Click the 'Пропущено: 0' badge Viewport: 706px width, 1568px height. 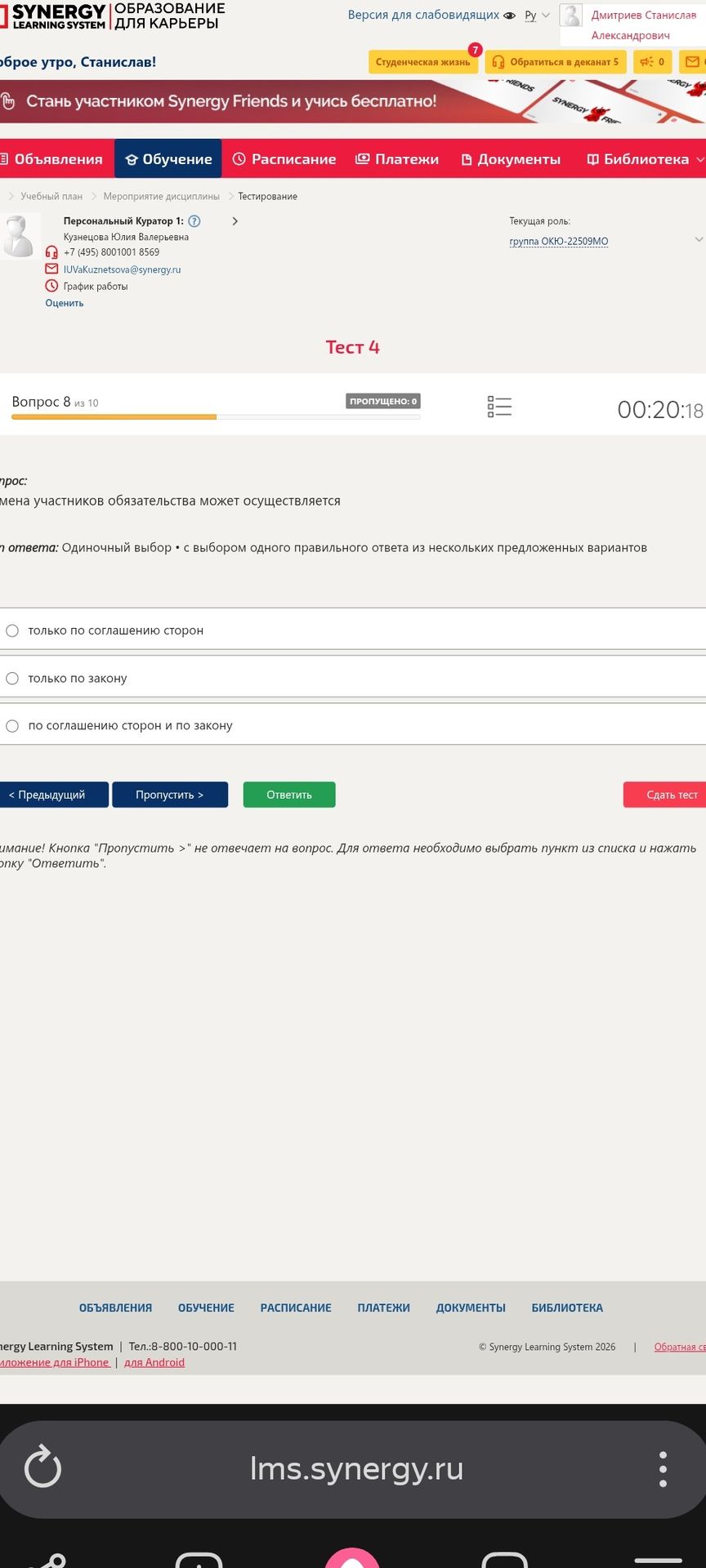click(x=383, y=401)
